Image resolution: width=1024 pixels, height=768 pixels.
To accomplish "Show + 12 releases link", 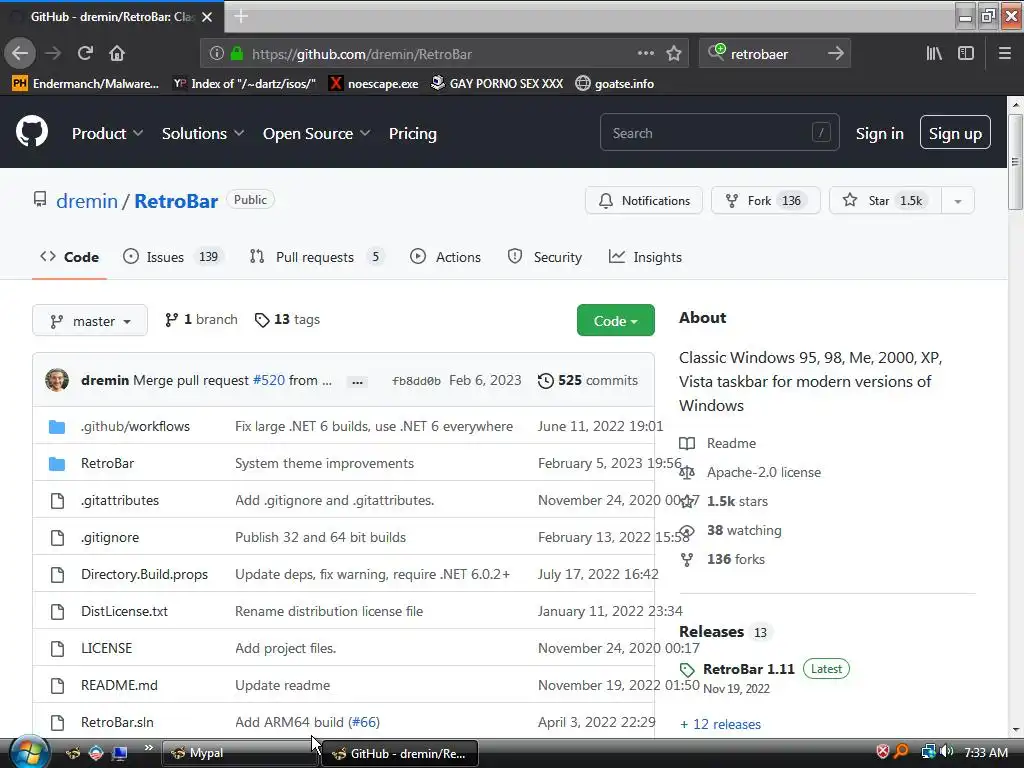I will [720, 724].
